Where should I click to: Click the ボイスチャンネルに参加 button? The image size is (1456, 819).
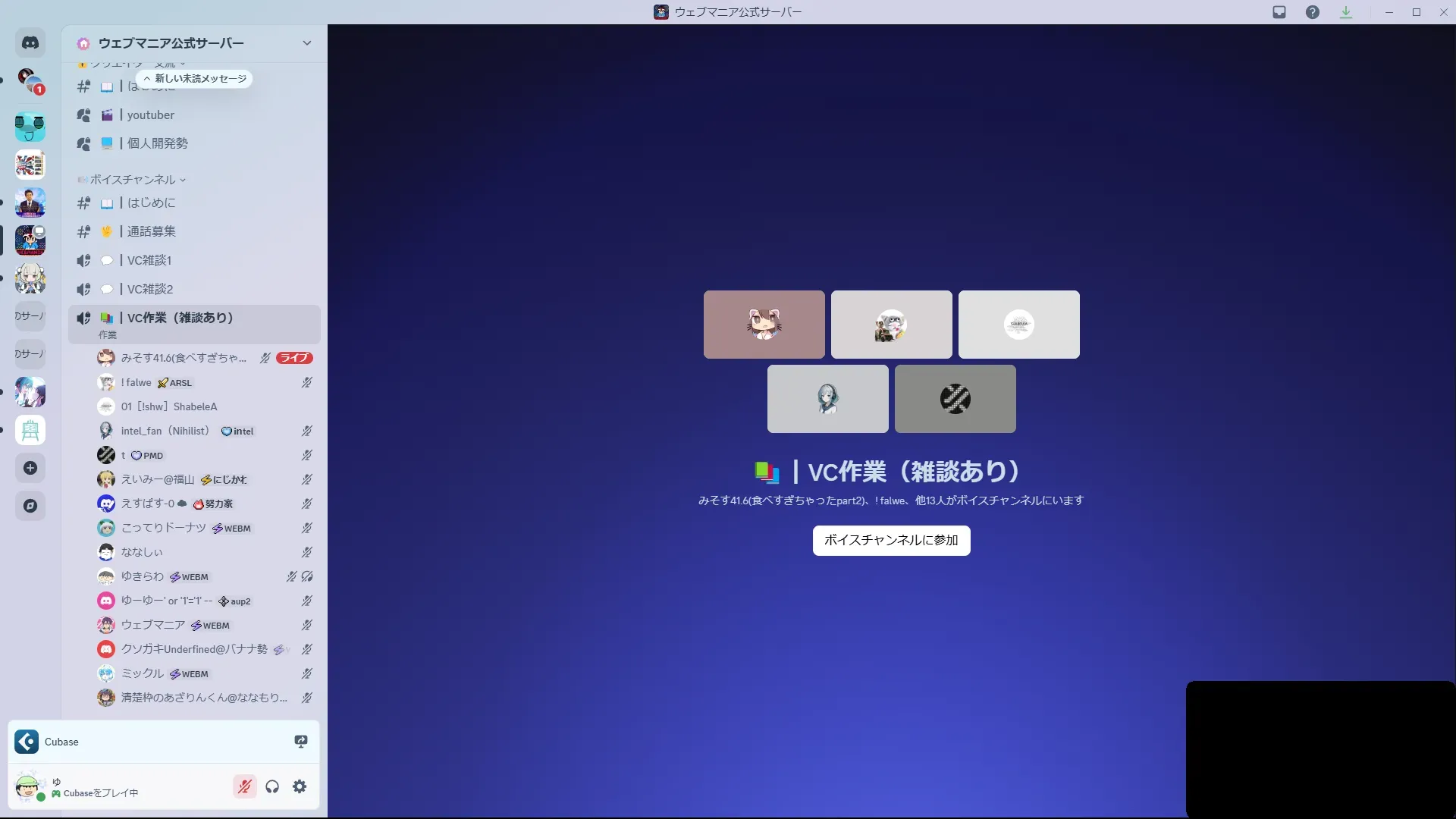[891, 540]
